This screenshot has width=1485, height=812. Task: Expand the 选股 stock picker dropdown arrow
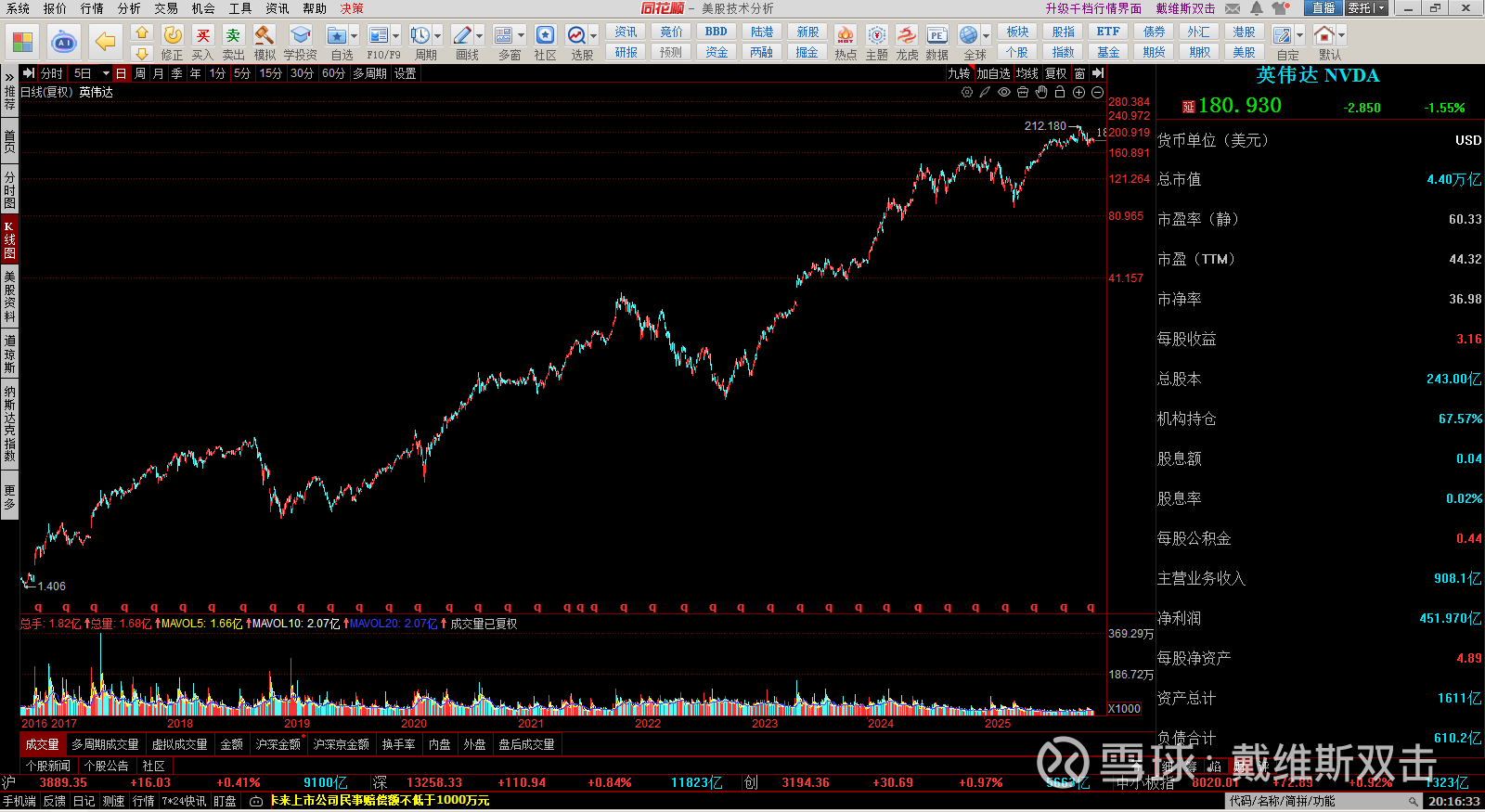[x=594, y=36]
